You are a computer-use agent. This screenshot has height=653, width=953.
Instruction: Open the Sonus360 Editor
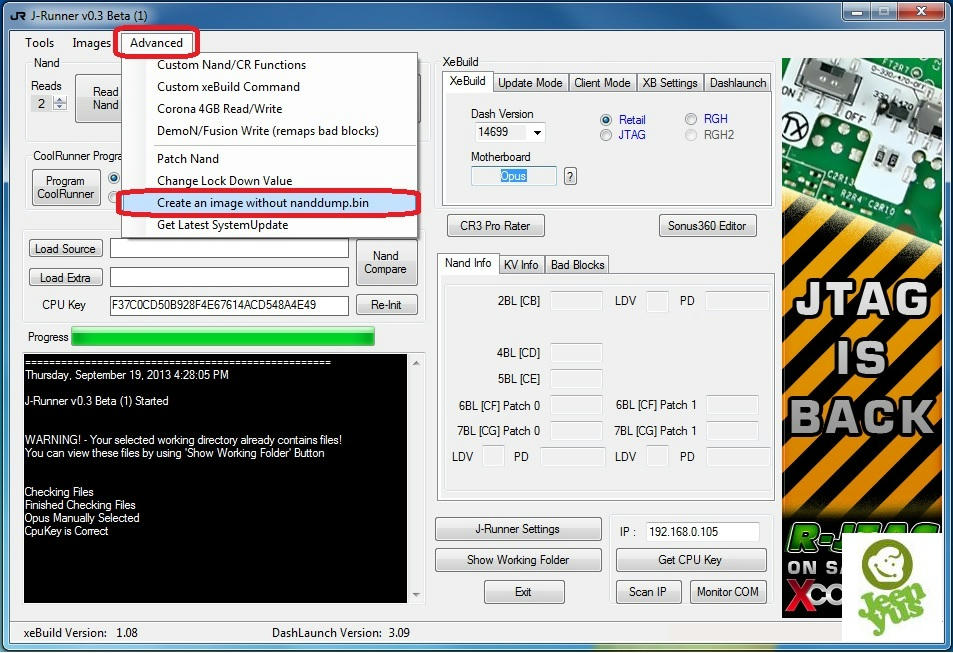click(707, 226)
